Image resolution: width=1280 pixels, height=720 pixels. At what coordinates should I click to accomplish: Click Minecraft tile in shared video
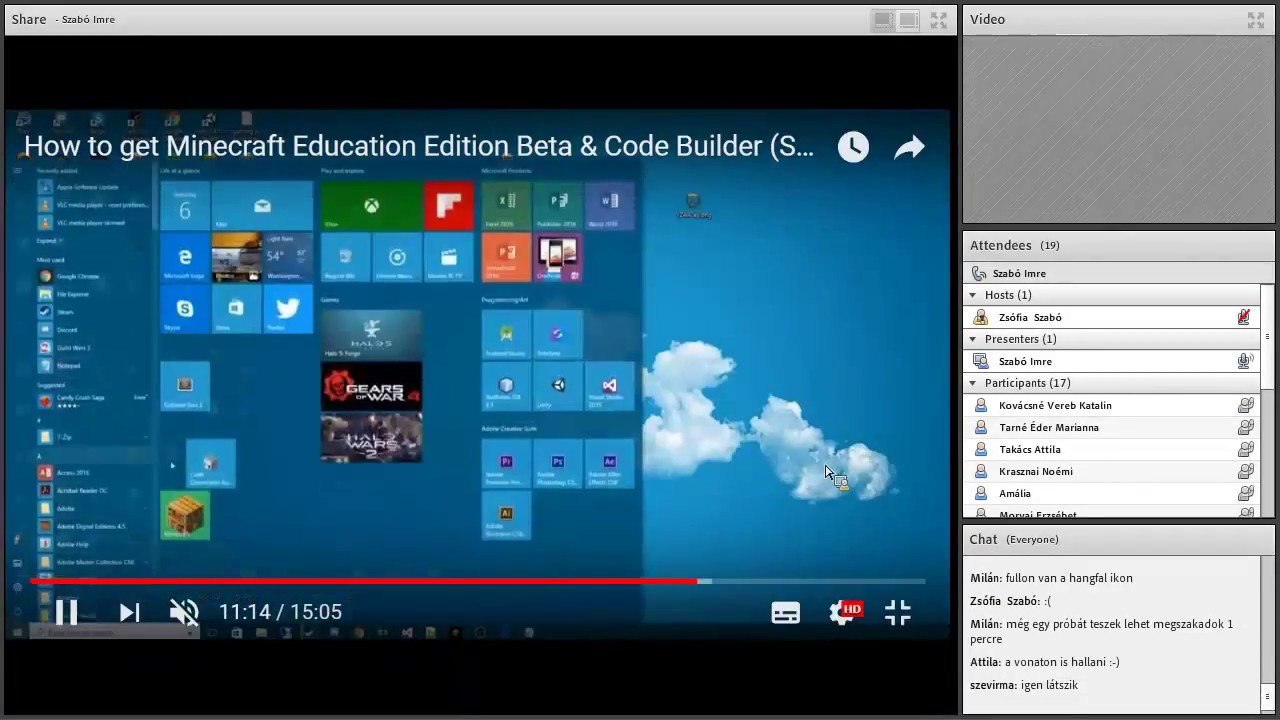[x=185, y=515]
